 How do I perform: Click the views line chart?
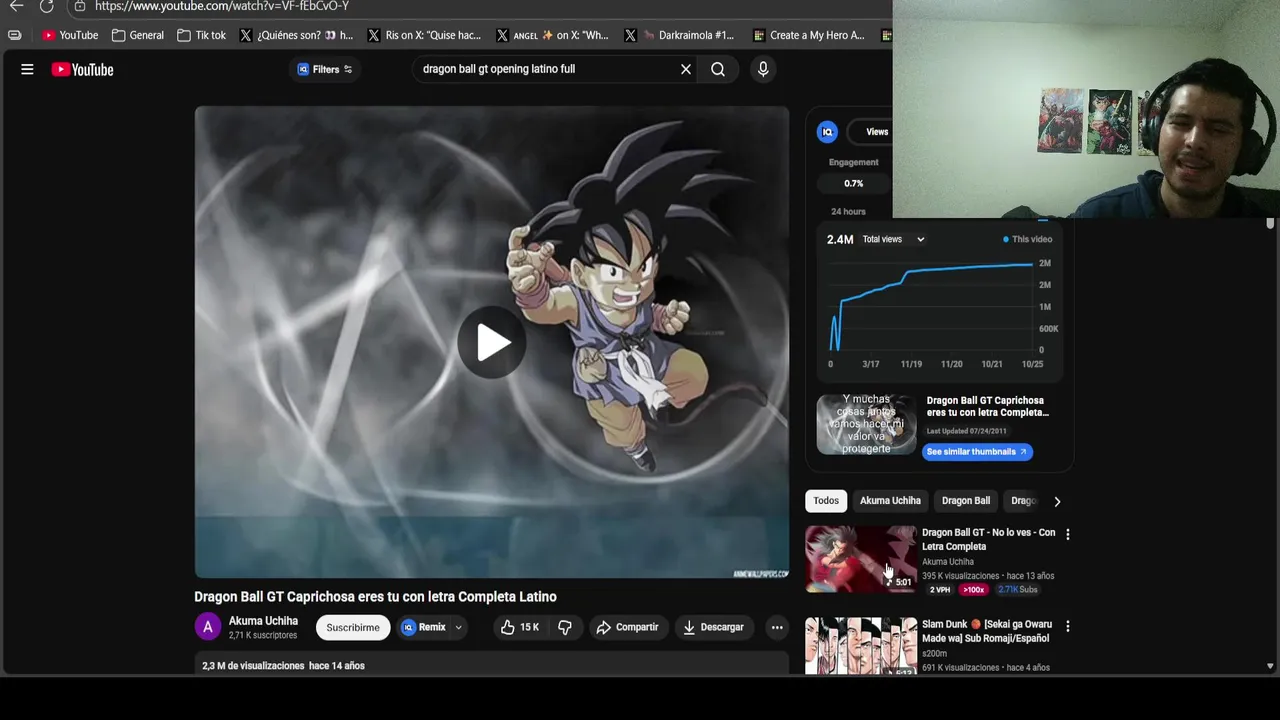932,305
